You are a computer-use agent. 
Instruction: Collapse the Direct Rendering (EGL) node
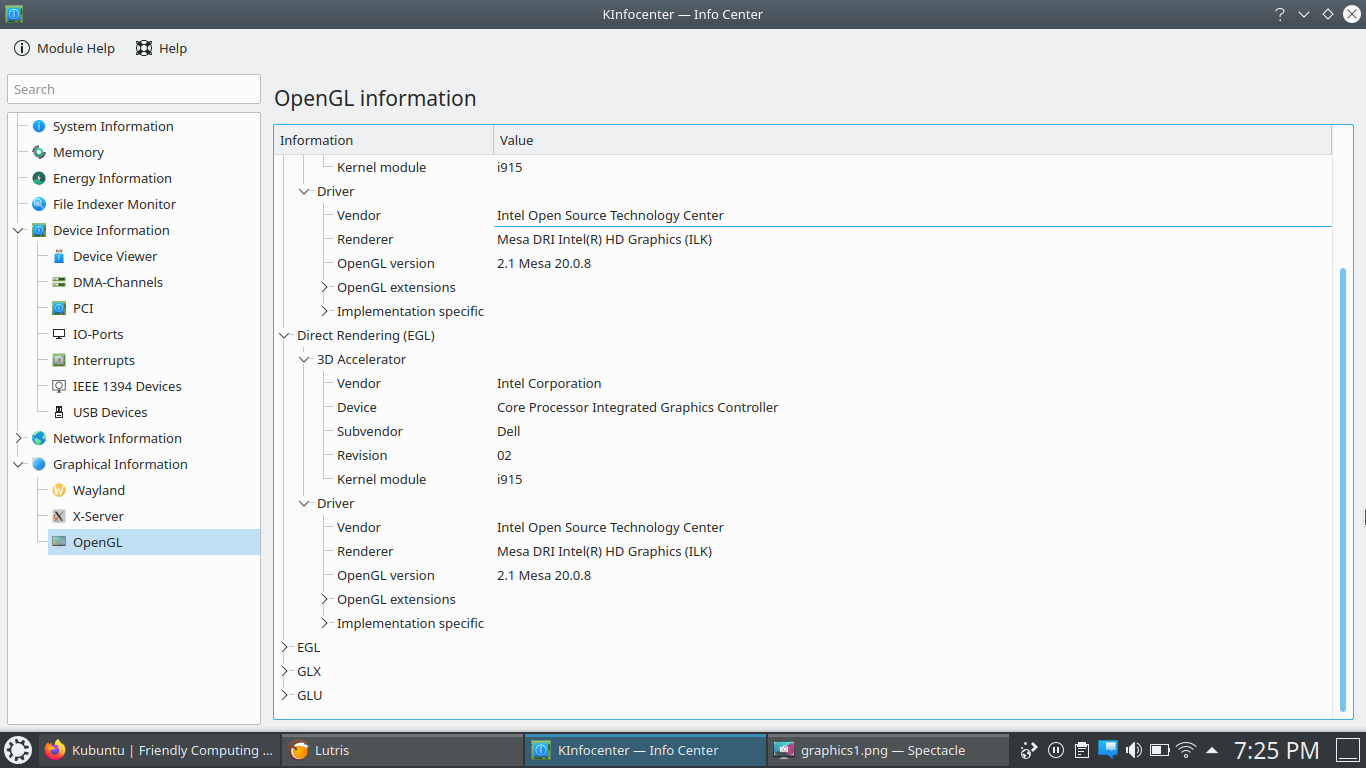click(x=285, y=335)
